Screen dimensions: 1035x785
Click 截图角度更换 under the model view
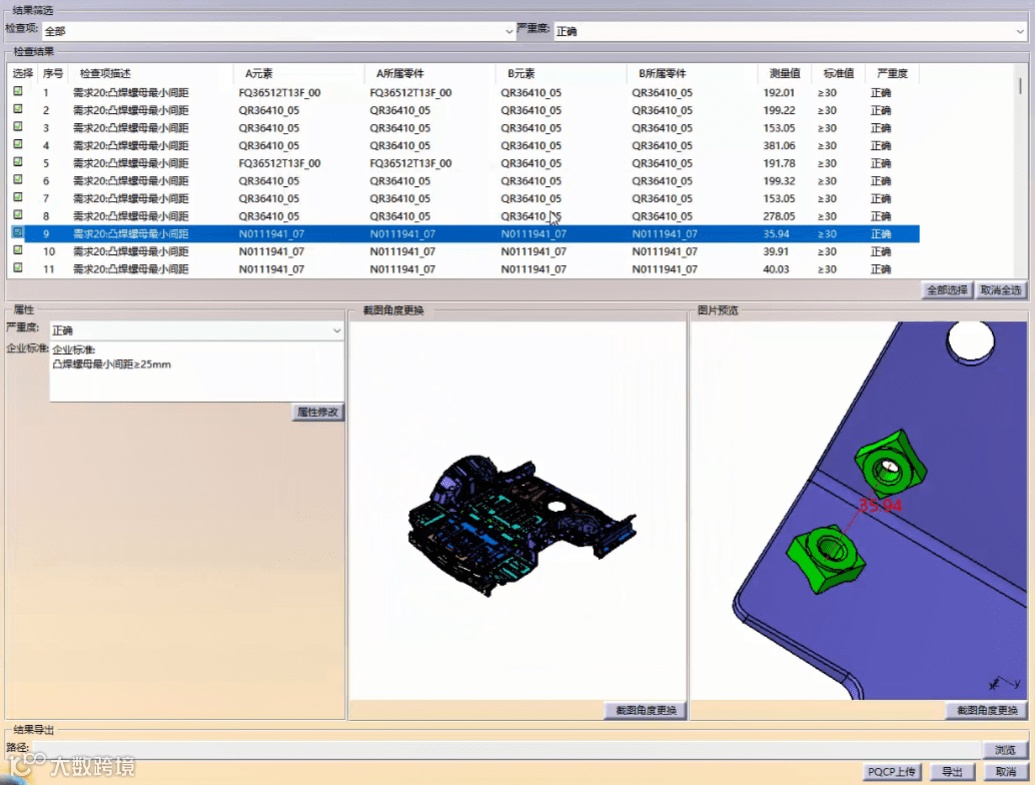[646, 710]
